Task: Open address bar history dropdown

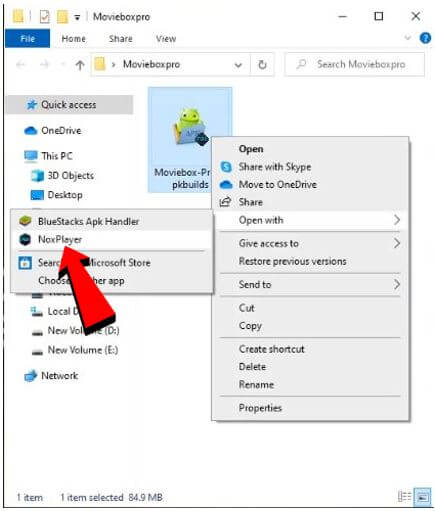Action: (238, 65)
